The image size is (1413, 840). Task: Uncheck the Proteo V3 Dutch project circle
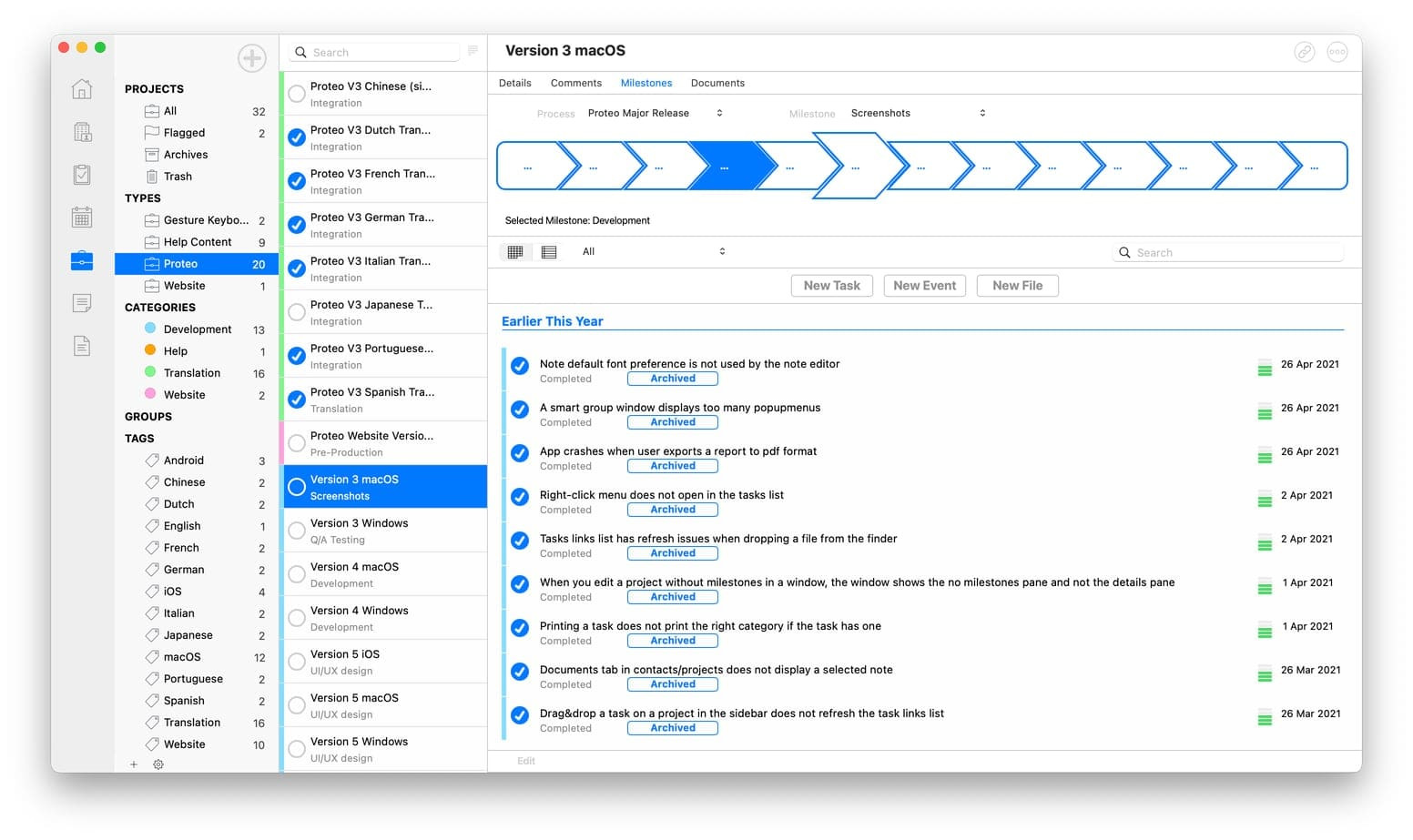pos(297,137)
